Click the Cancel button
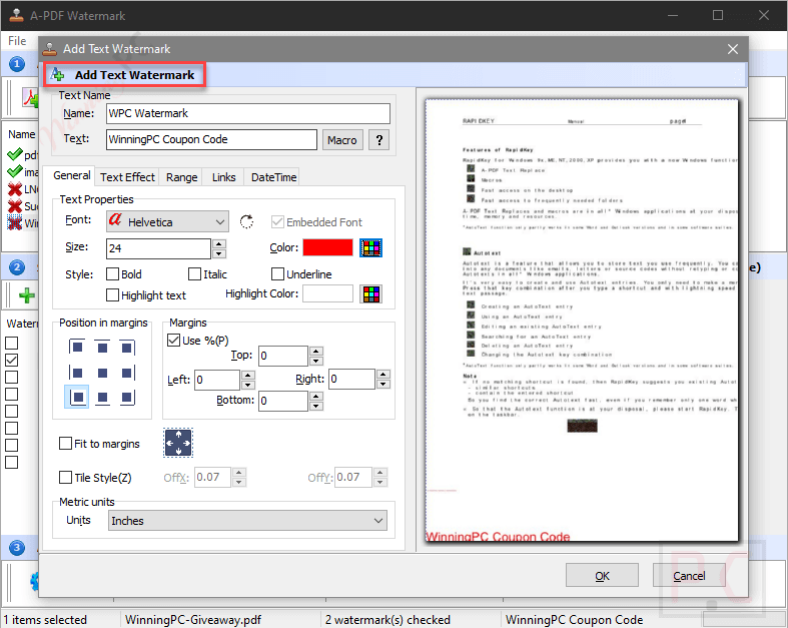 [x=689, y=575]
